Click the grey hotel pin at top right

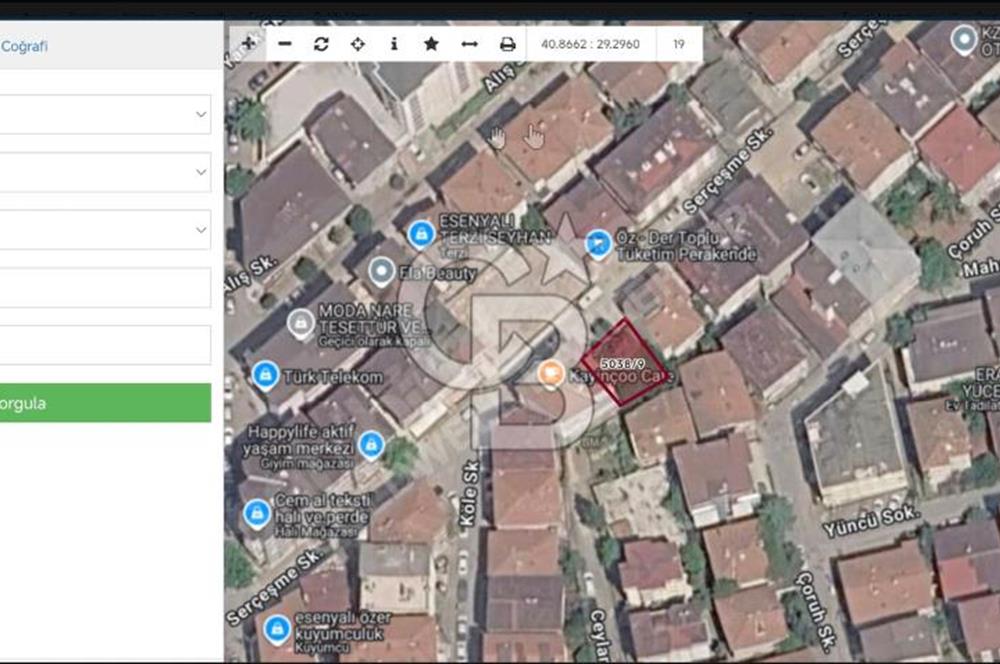pyautogui.click(x=964, y=40)
